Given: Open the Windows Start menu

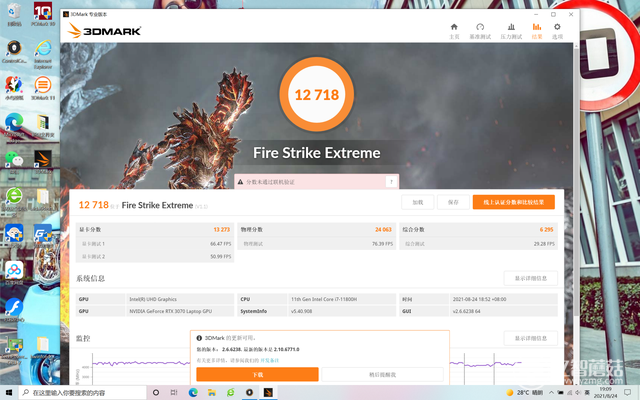Looking at the screenshot, I should pos(9,393).
